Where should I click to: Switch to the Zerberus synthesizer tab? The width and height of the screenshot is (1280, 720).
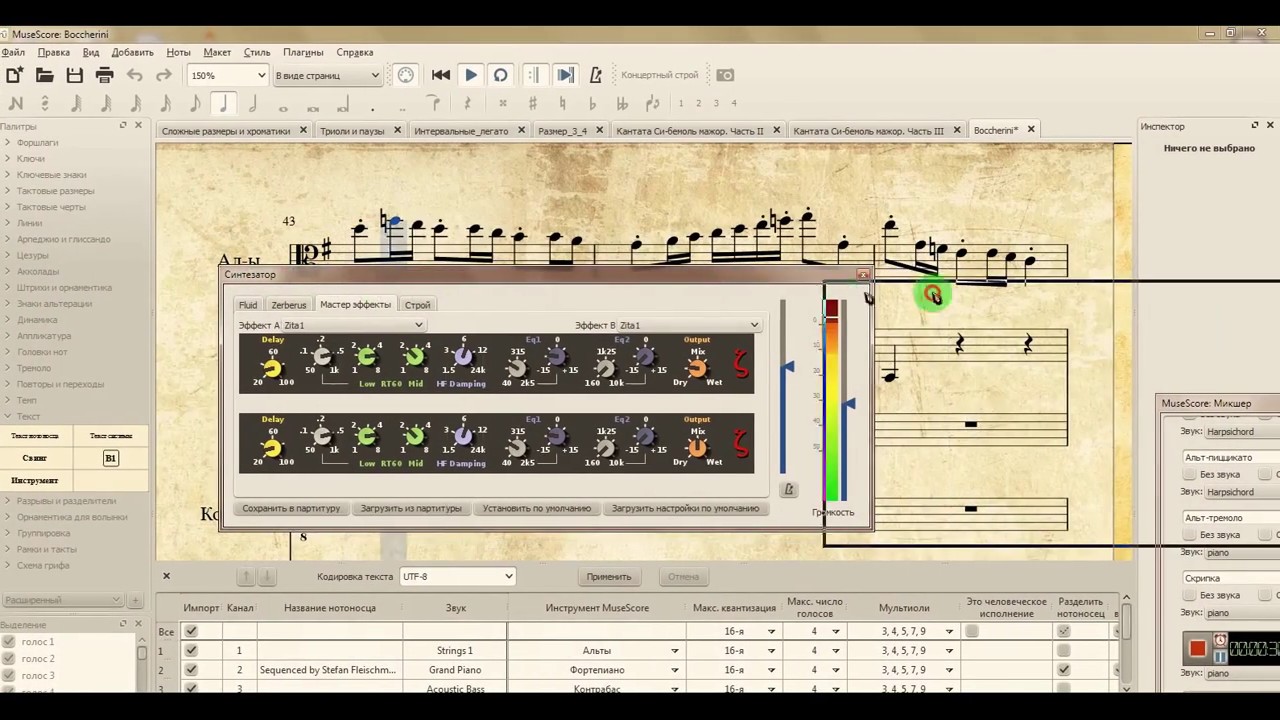[289, 305]
